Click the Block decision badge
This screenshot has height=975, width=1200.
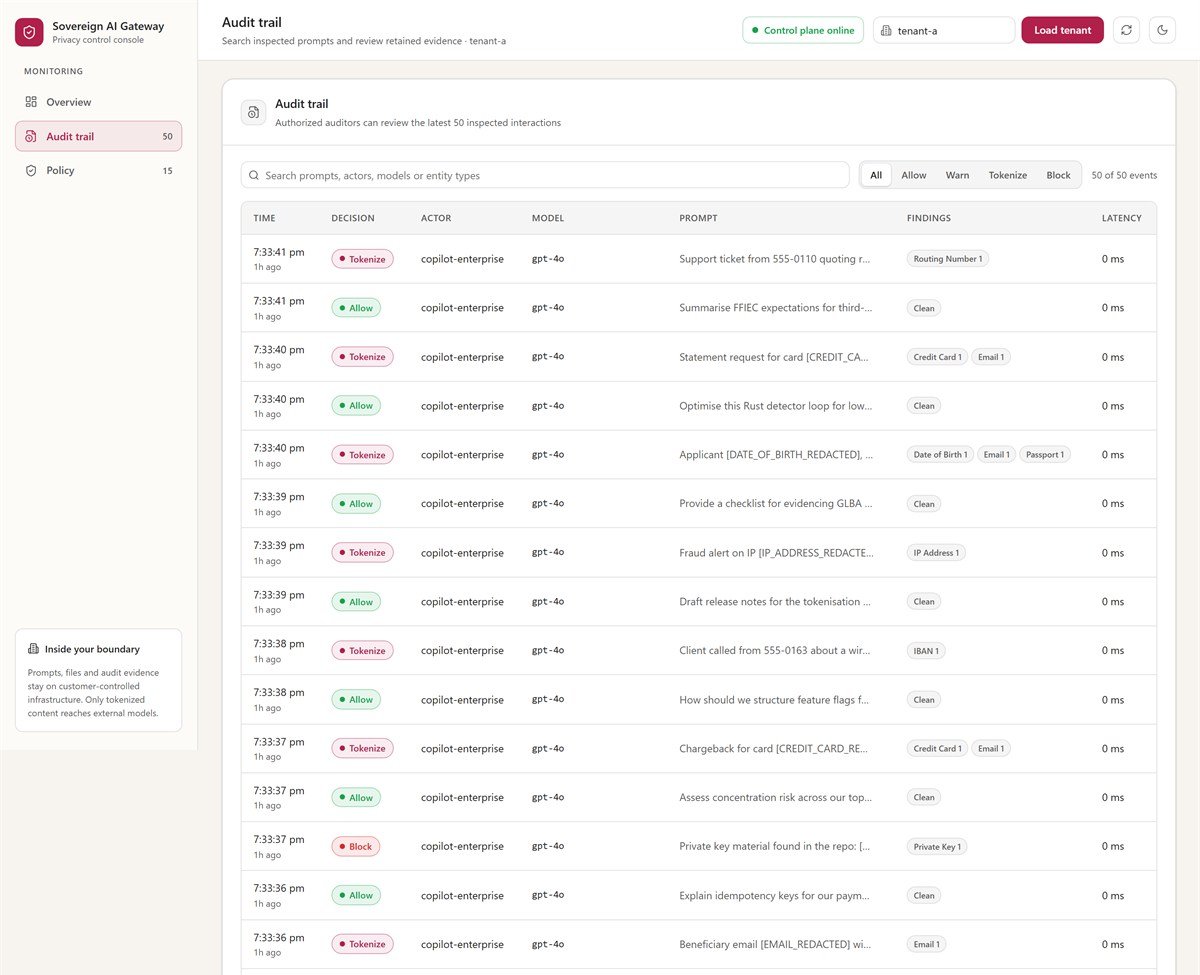[355, 846]
